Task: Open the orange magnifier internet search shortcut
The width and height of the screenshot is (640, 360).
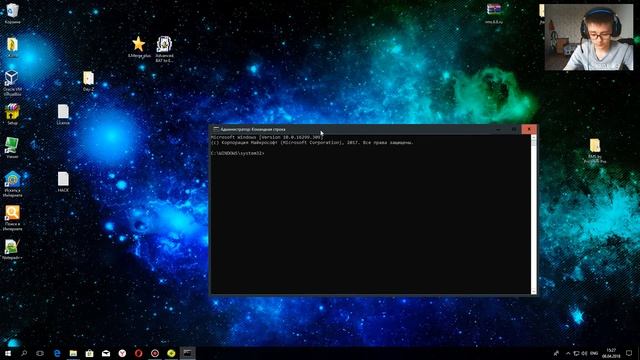Action: coord(12,218)
